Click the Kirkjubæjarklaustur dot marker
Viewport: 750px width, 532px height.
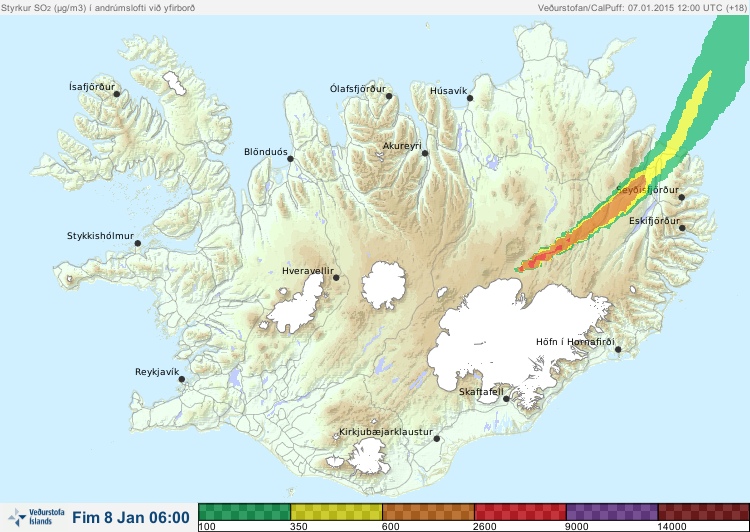click(x=436, y=439)
